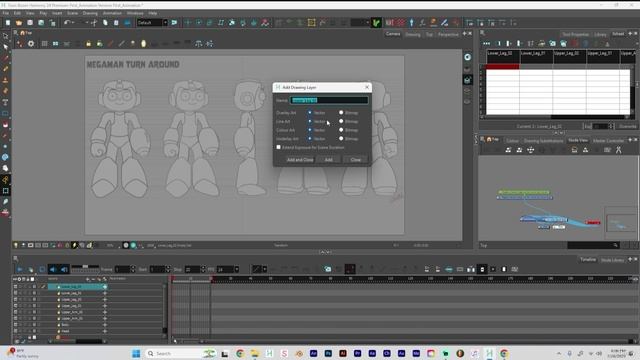Click the dialog's Close text button

click(x=356, y=160)
